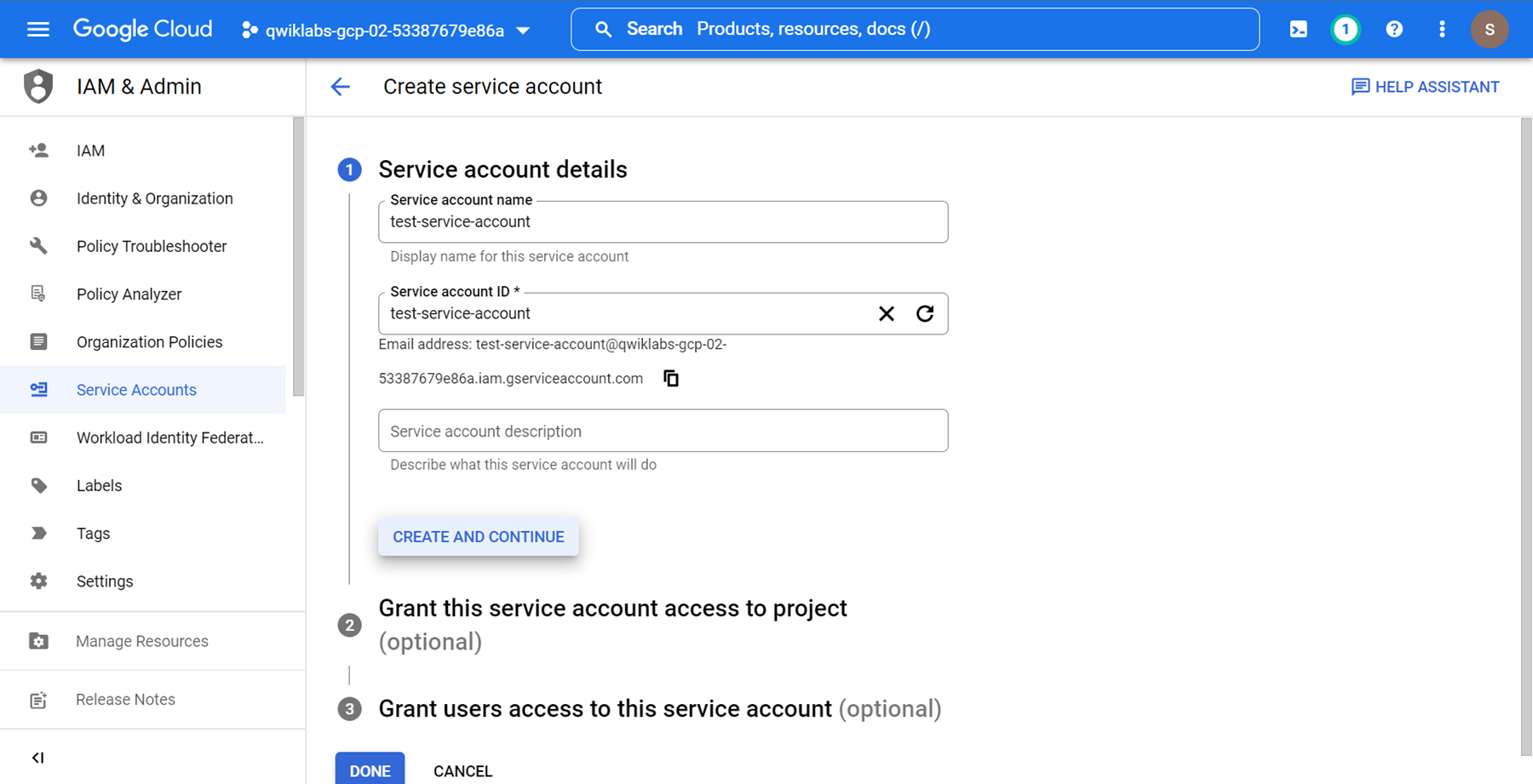The image size is (1533, 784).
Task: Open the hamburger navigation menu
Action: tap(38, 30)
